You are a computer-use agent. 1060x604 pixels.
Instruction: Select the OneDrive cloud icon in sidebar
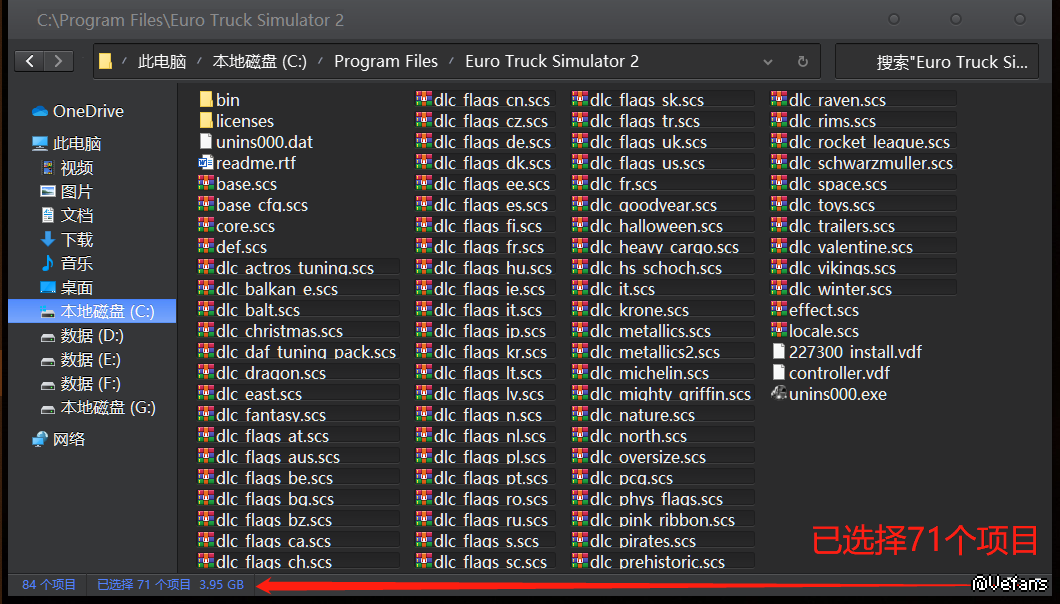pyautogui.click(x=40, y=111)
